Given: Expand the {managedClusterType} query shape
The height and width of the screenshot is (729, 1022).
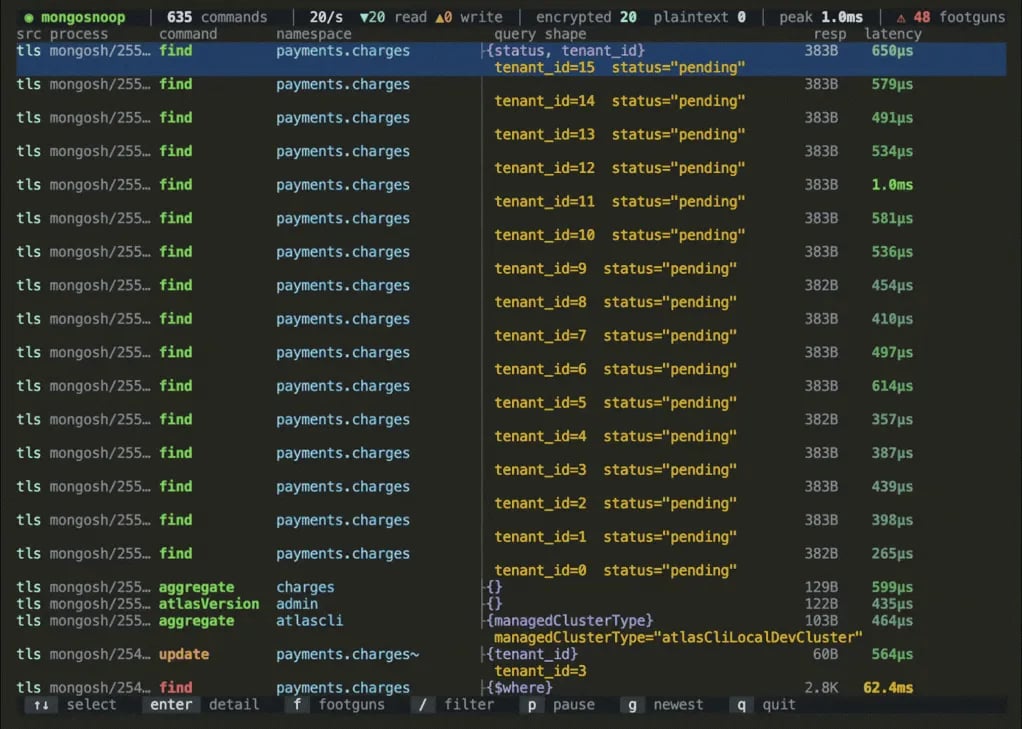Looking at the screenshot, I should click(568, 621).
